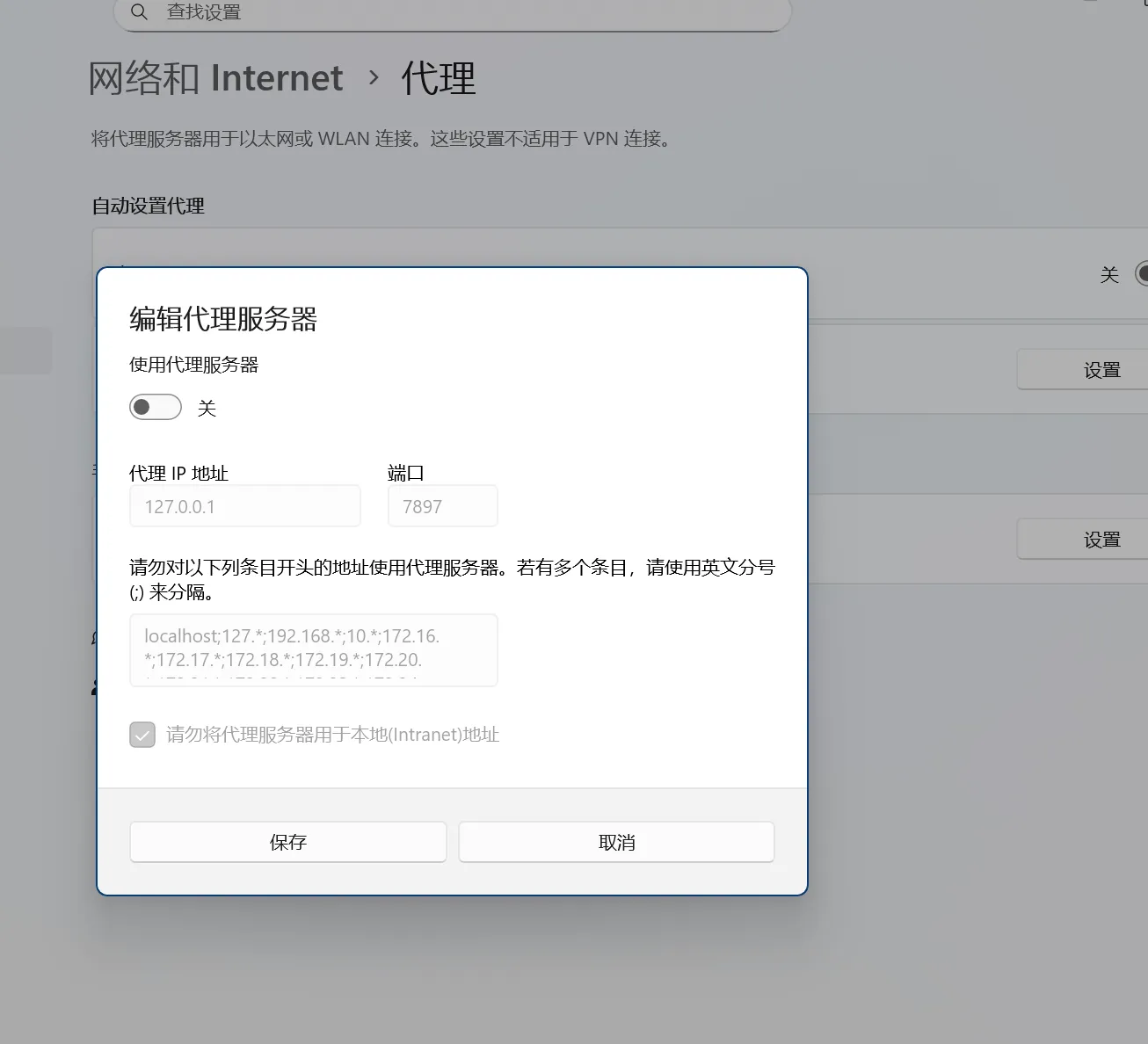This screenshot has height=1044, width=1148.
Task: Toggle the 使用代理服务器 switch on
Action: click(156, 408)
